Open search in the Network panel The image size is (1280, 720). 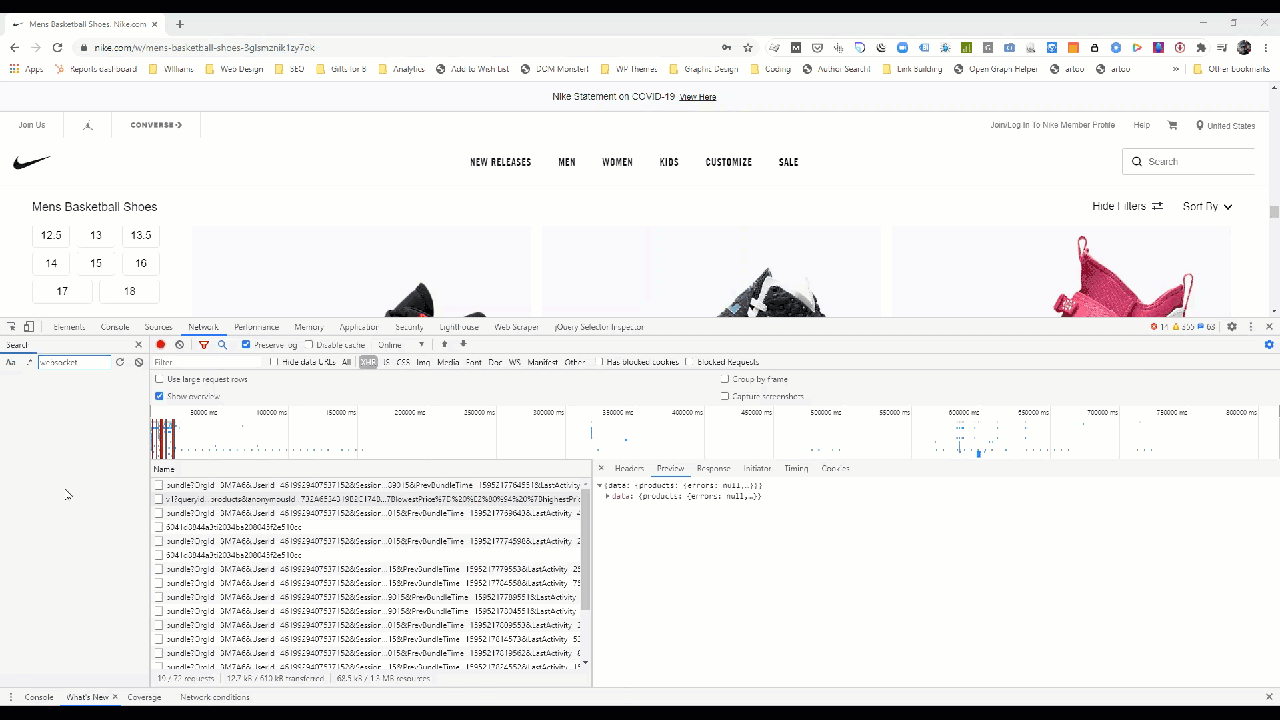[222, 344]
